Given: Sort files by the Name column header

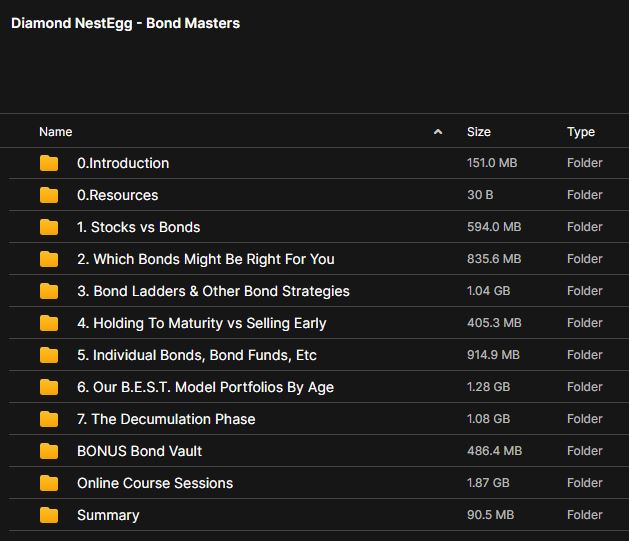Looking at the screenshot, I should point(56,132).
